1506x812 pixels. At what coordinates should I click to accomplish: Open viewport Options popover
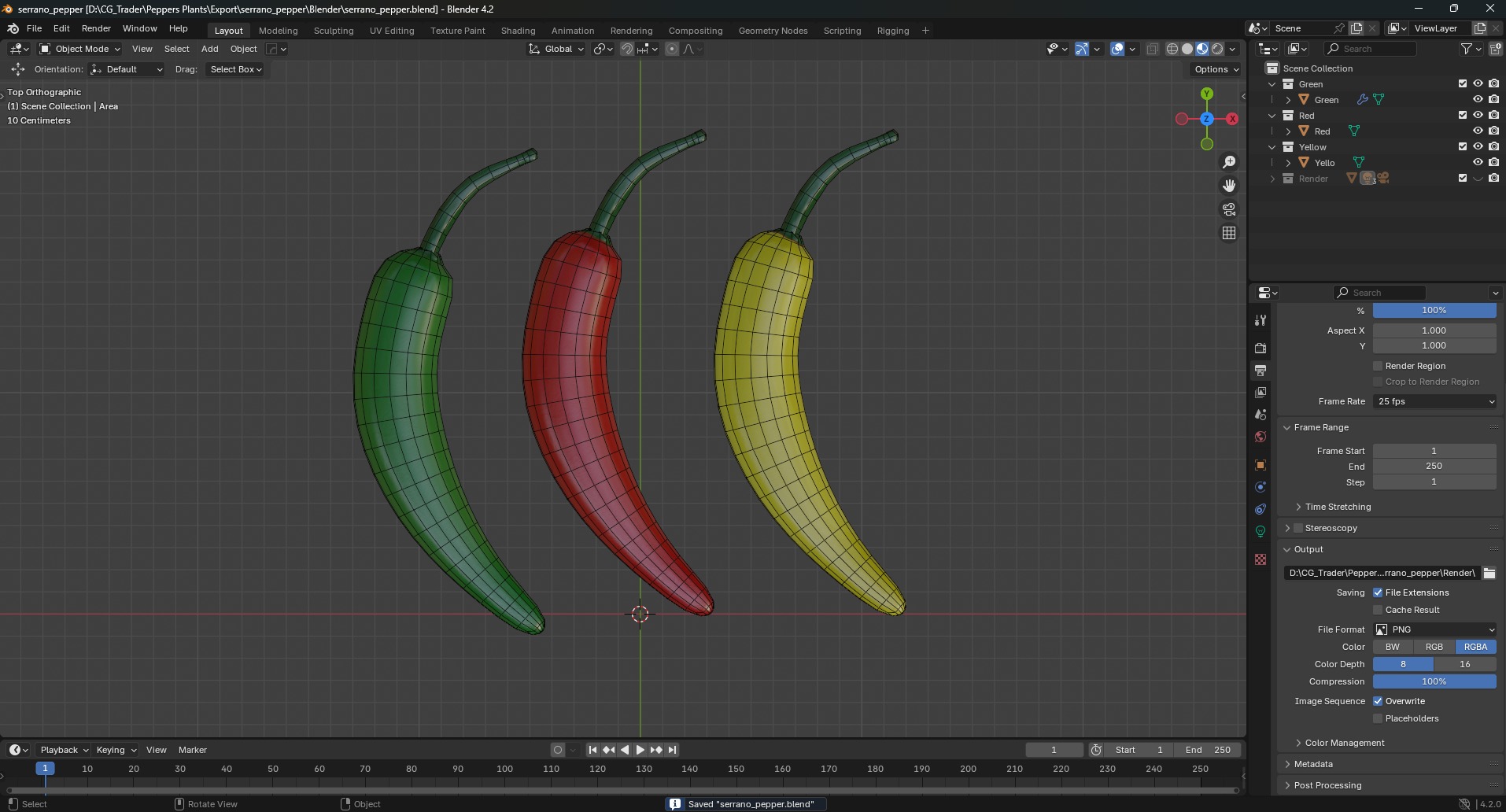[x=1216, y=69]
